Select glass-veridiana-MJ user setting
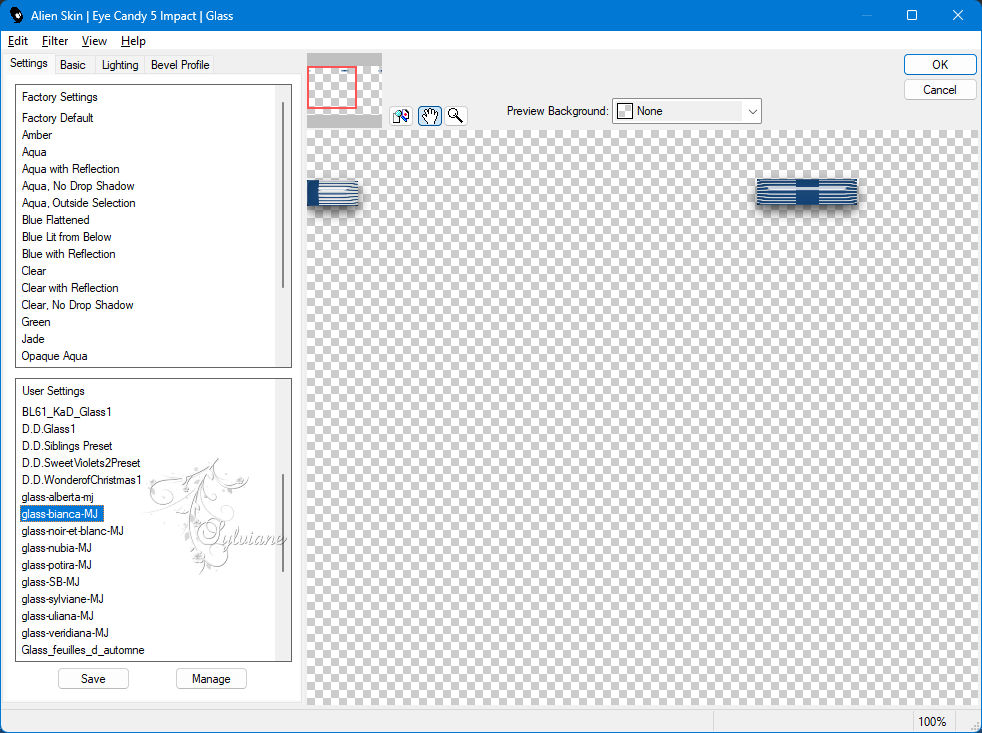This screenshot has height=733, width=982. click(x=65, y=633)
